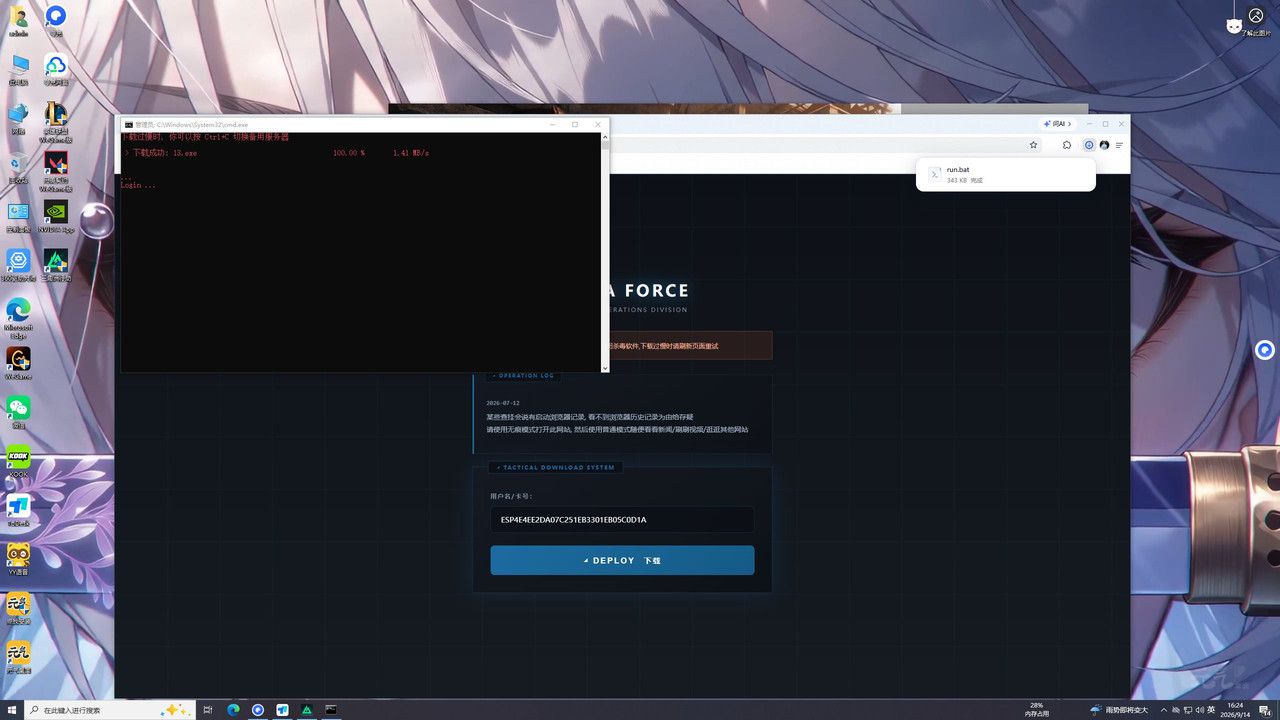This screenshot has height=720, width=1280.
Task: Open the This PC desktop icon
Action: (18, 70)
